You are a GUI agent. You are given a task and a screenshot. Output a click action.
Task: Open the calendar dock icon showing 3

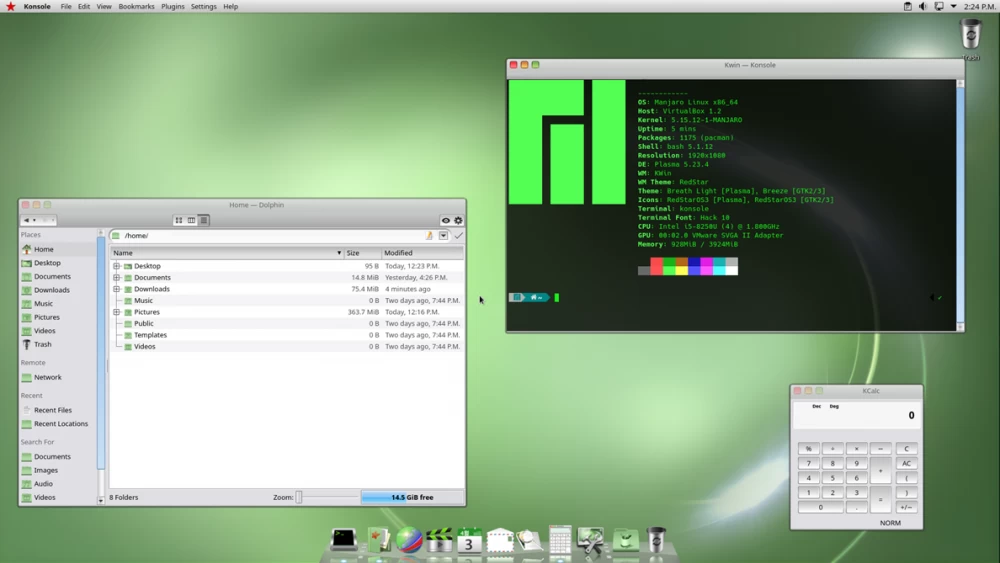[x=469, y=539]
